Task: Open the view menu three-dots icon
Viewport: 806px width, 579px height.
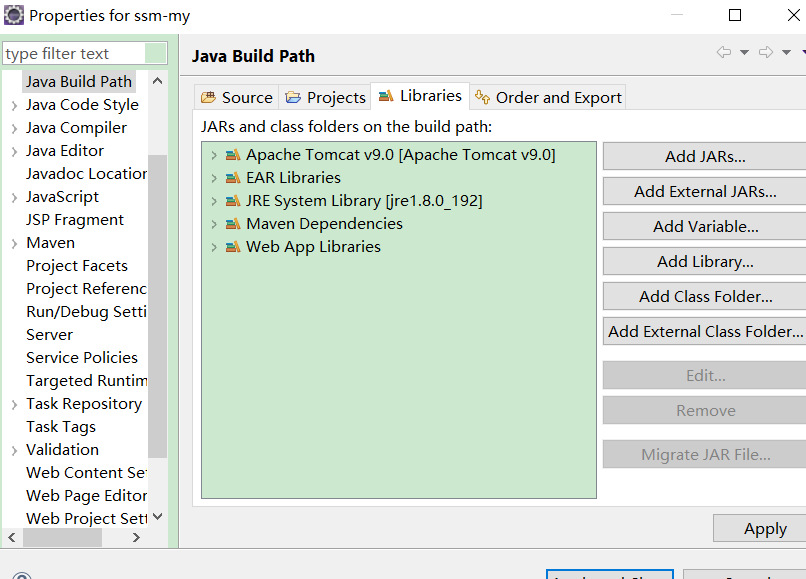Action: pyautogui.click(x=802, y=53)
